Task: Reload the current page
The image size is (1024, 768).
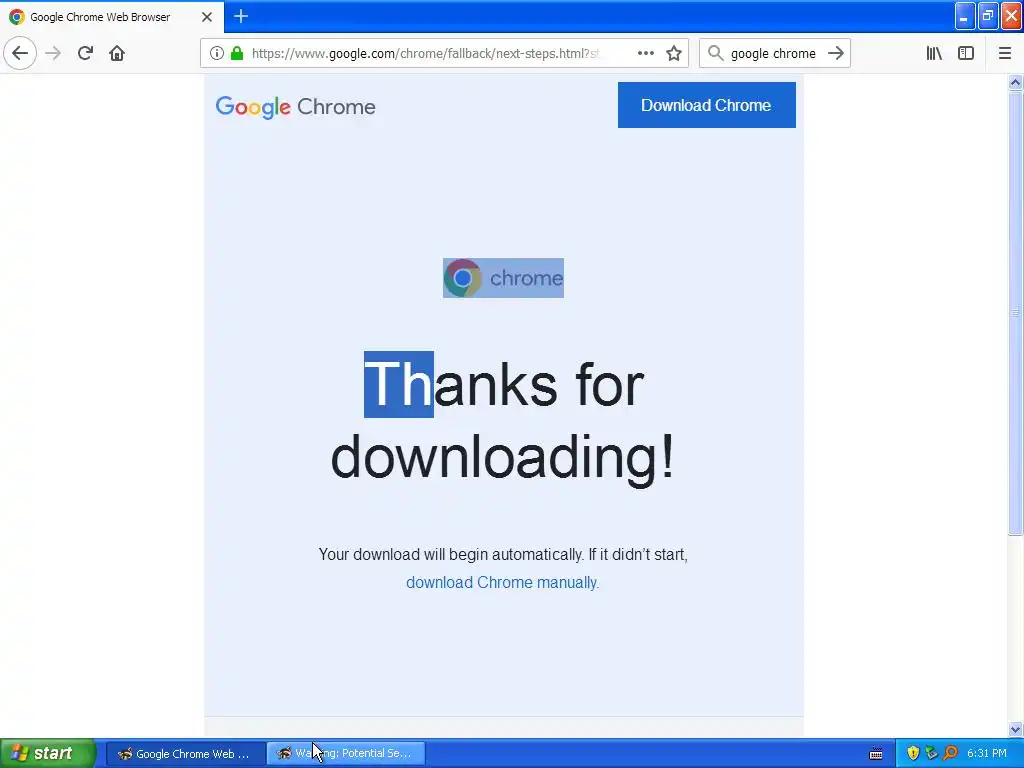Action: pyautogui.click(x=86, y=54)
